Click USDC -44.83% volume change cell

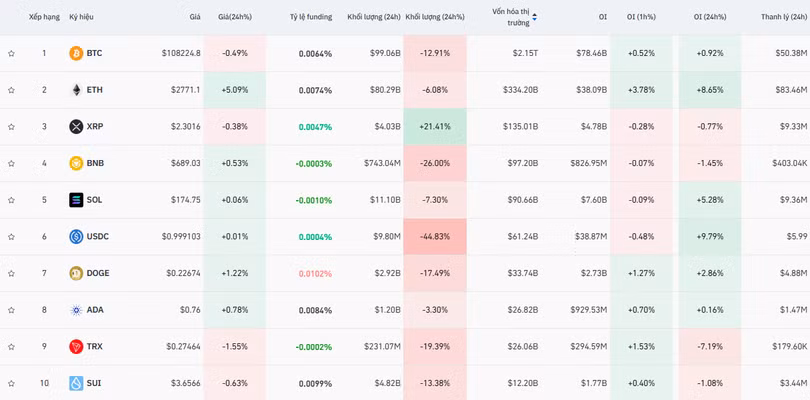(435, 237)
